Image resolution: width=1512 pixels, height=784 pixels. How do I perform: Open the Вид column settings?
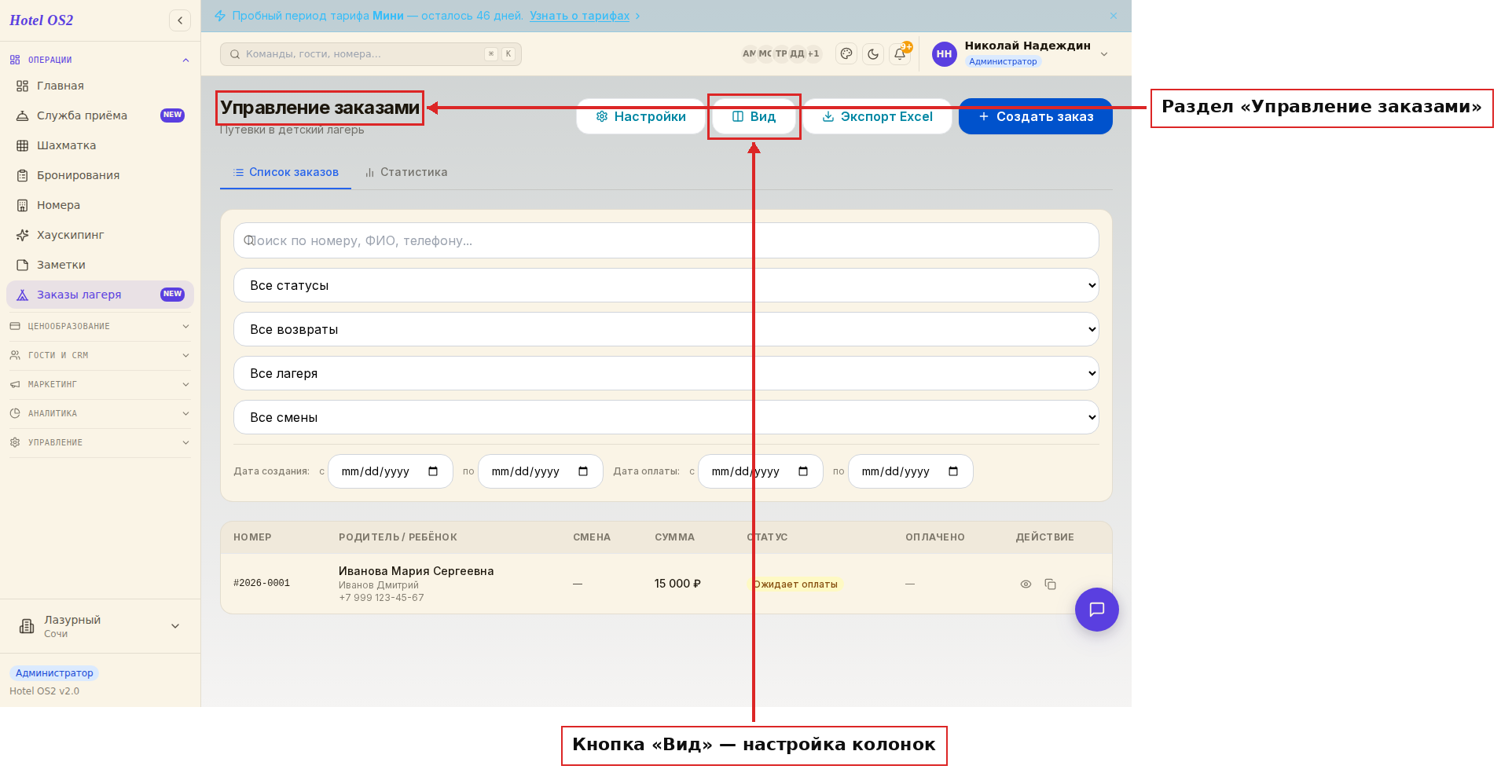[754, 116]
